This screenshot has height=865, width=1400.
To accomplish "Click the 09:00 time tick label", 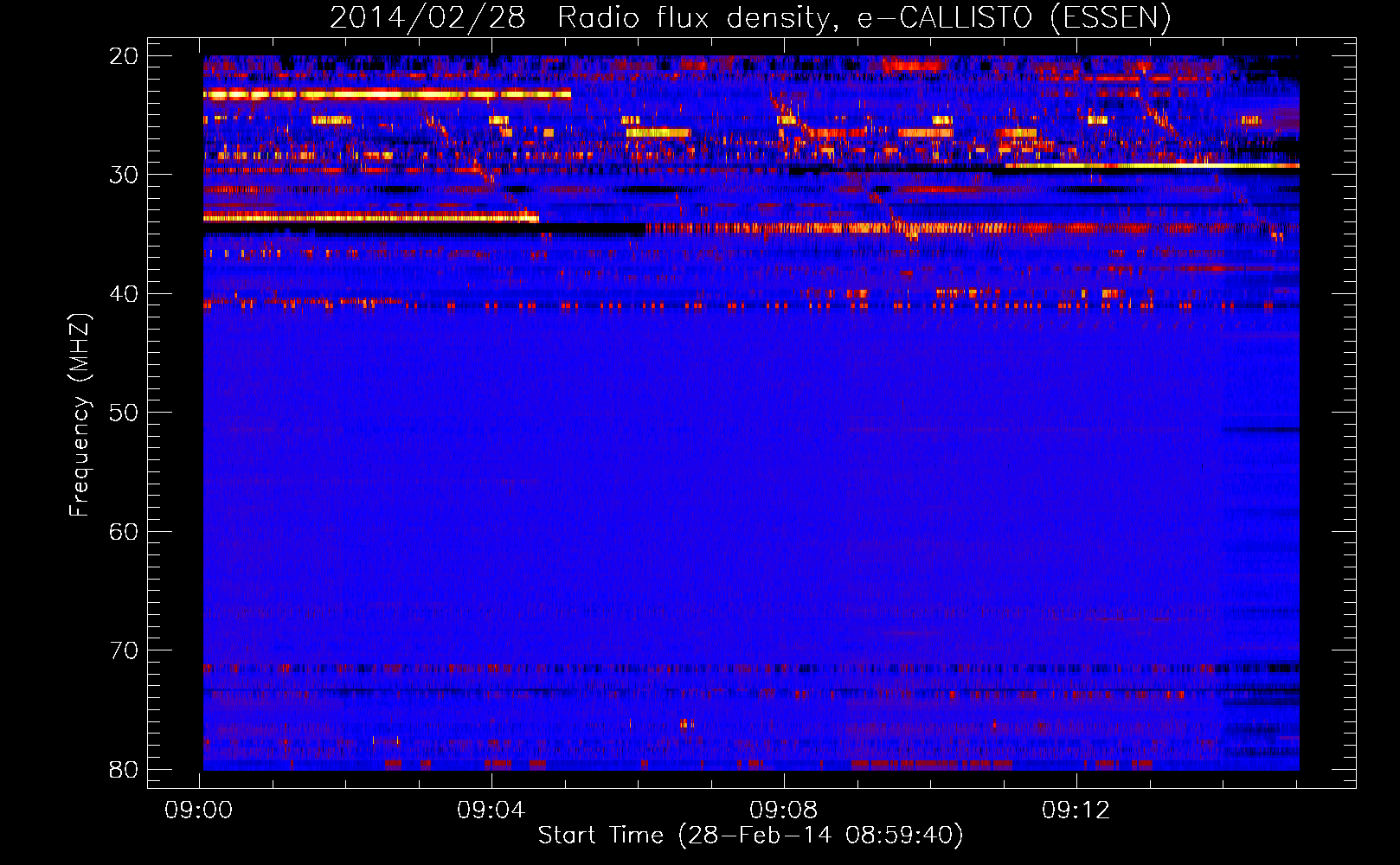I will [199, 811].
